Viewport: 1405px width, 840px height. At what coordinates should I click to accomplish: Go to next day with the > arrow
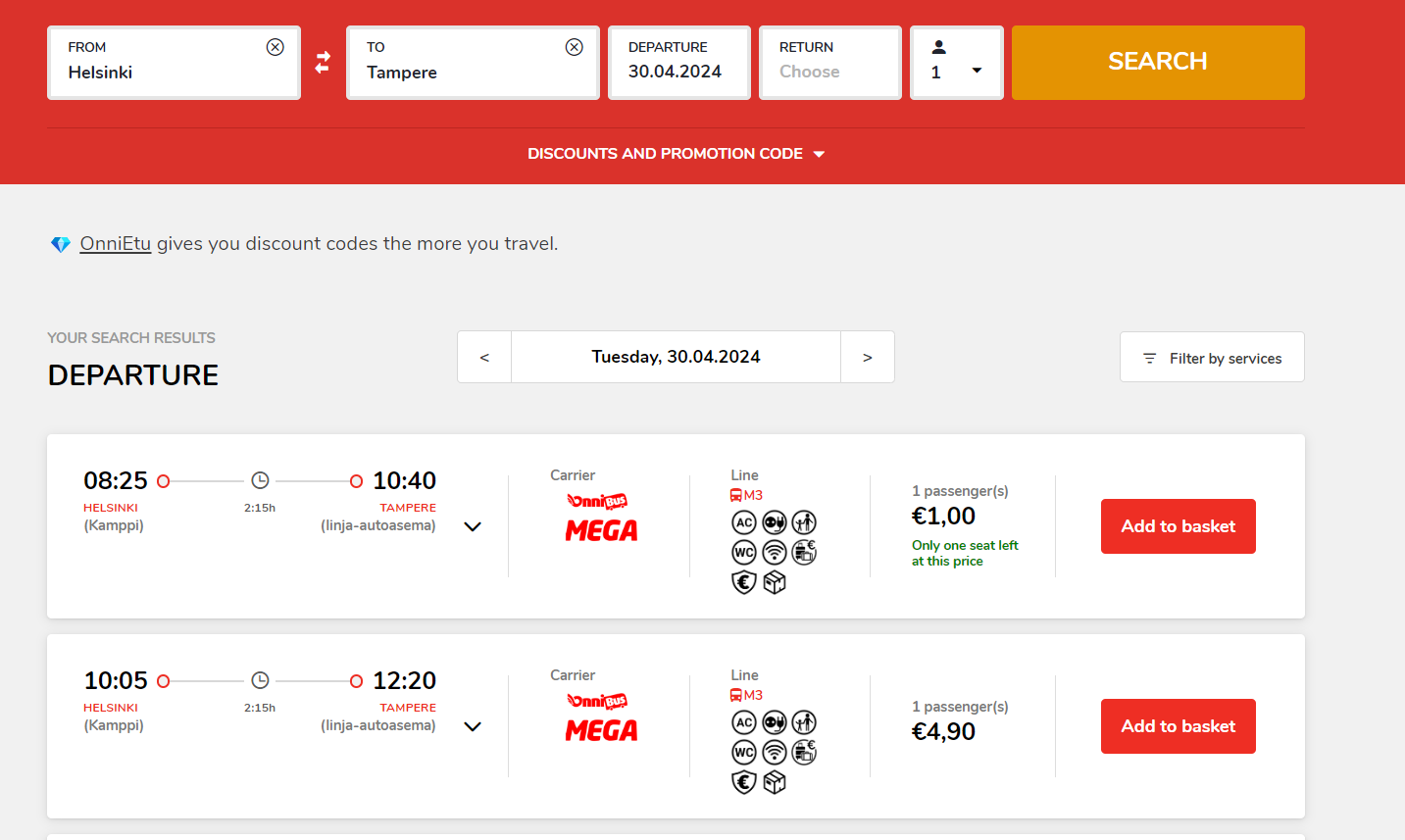[x=868, y=357]
